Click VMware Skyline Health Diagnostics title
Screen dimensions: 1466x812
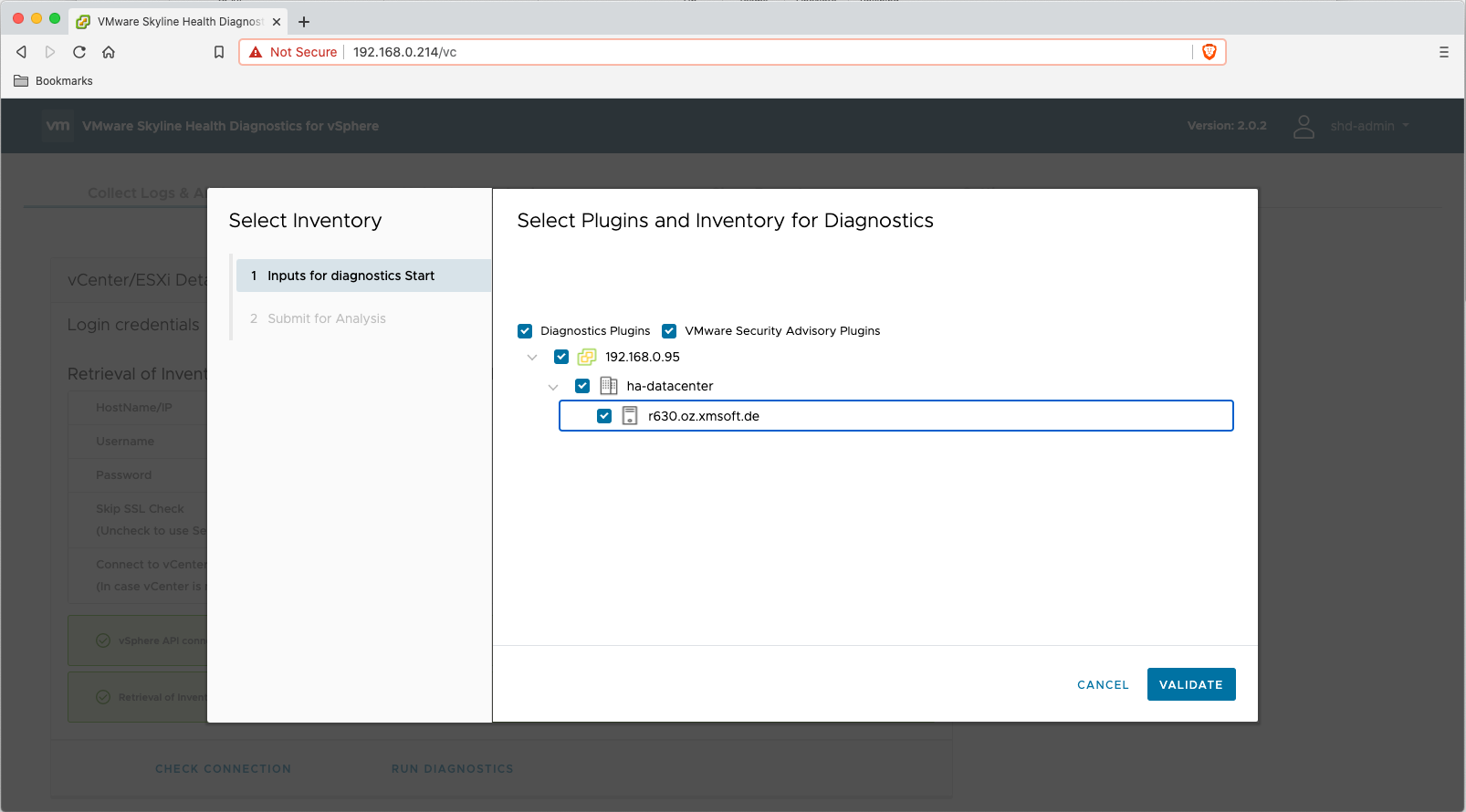[230, 126]
